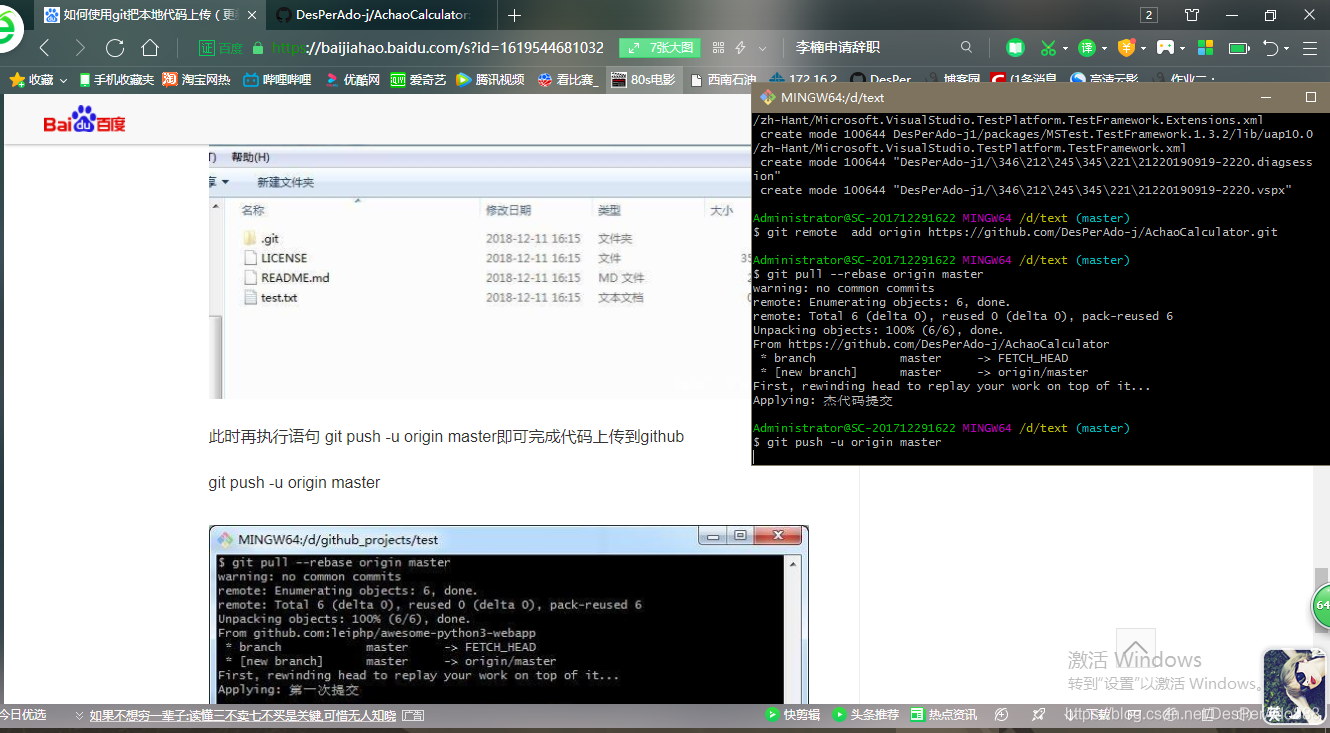
Task: Click the .git folder in the article screenshot
Action: pos(262,239)
